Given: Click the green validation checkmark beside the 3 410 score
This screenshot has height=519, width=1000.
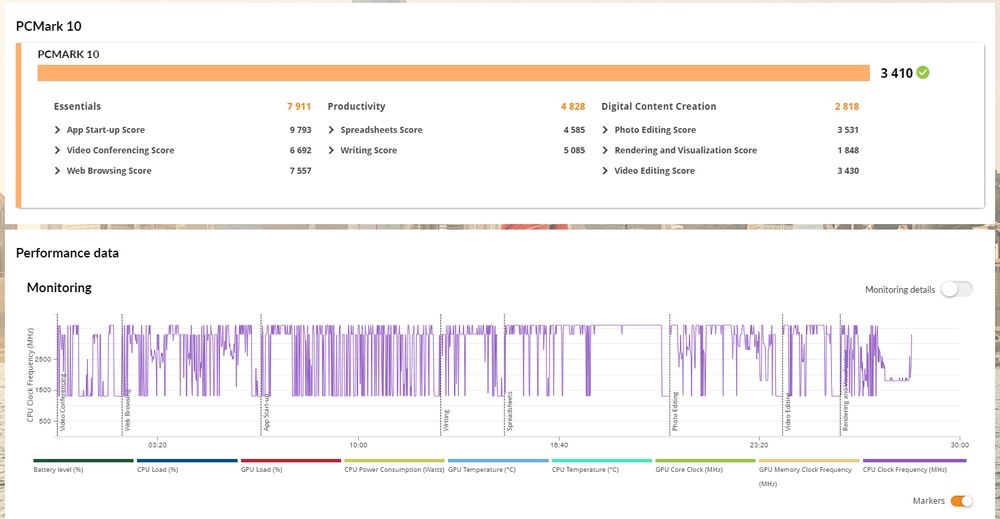Looking at the screenshot, I should 923,73.
